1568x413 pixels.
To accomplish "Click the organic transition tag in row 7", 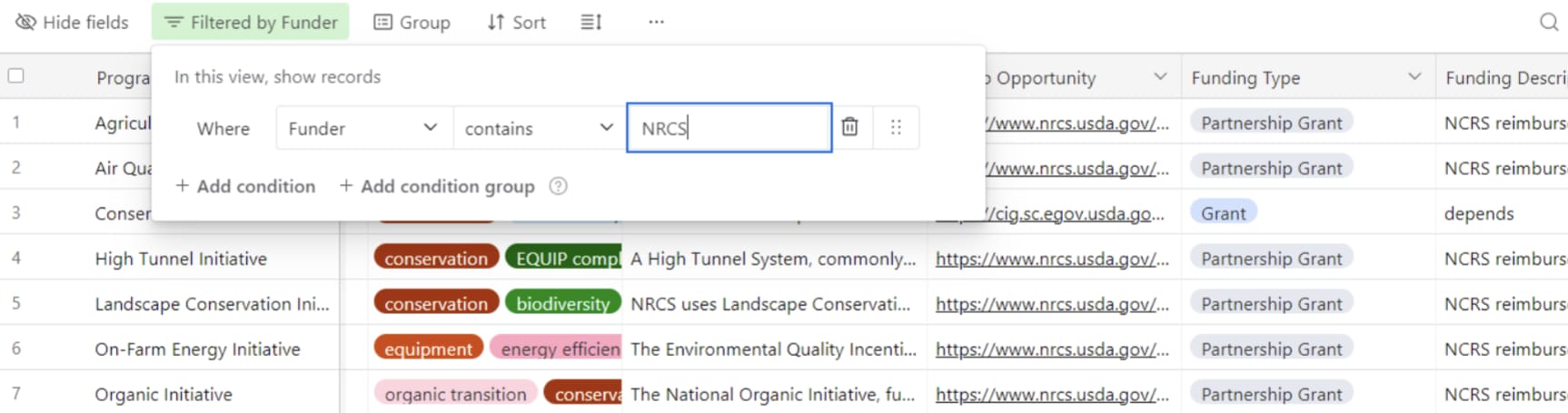I will coord(455,395).
